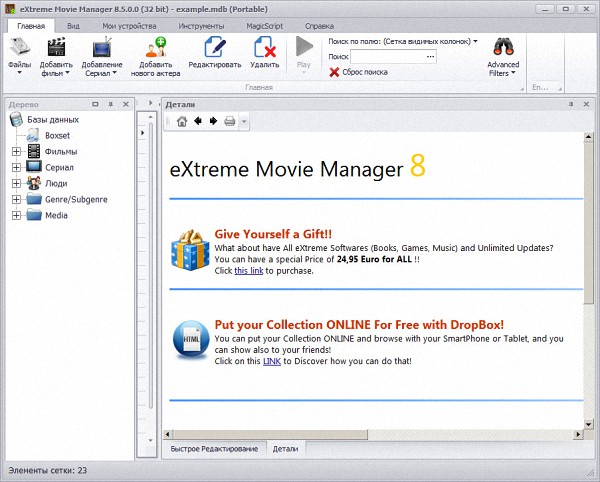The width and height of the screenshot is (600, 482).
Task: Expand the Genre/Subgenre tree node
Action: point(16,199)
